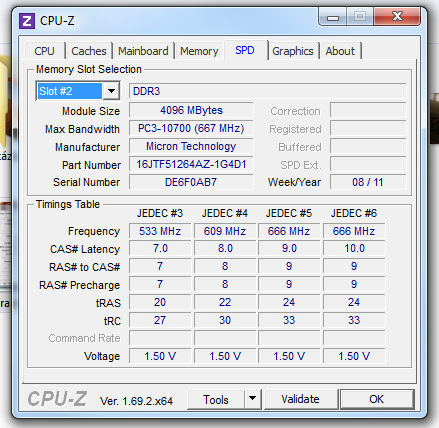Click the empty Registered field
Image resolution: width=439 pixels, height=428 pixels.
click(368, 128)
